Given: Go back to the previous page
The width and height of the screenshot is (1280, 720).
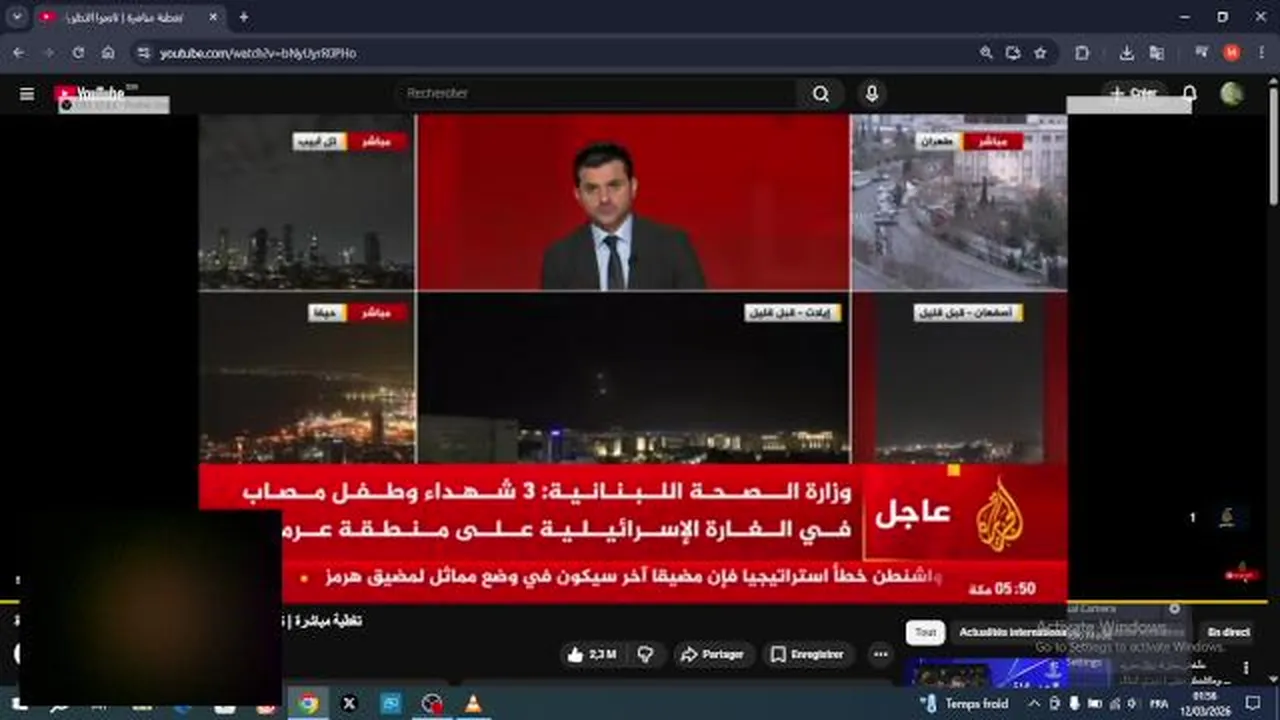Looking at the screenshot, I should click(19, 53).
